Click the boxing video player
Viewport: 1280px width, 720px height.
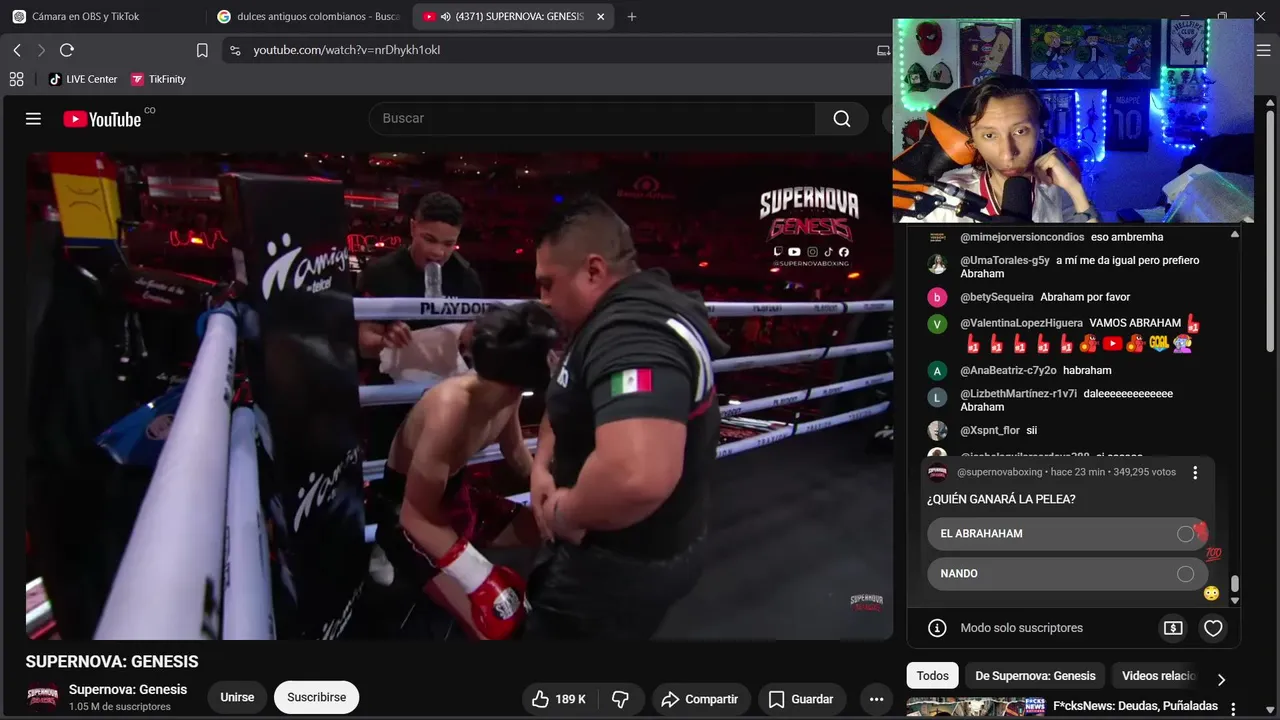[x=459, y=396]
